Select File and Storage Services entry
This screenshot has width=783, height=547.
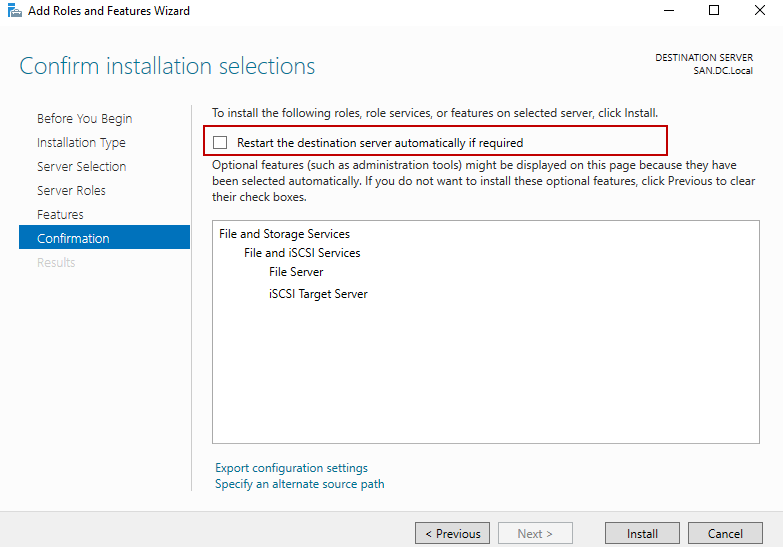point(284,234)
